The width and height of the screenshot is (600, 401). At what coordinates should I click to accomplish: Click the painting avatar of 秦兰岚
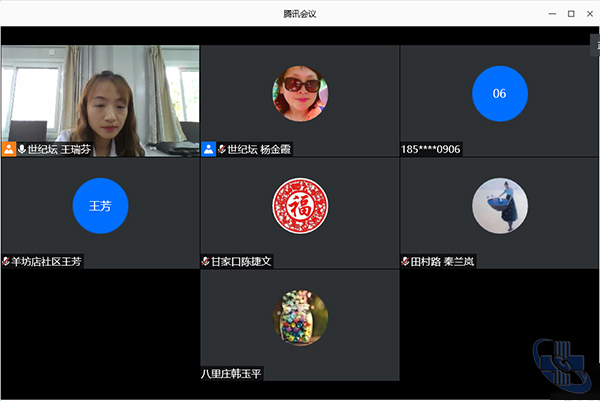coord(500,206)
